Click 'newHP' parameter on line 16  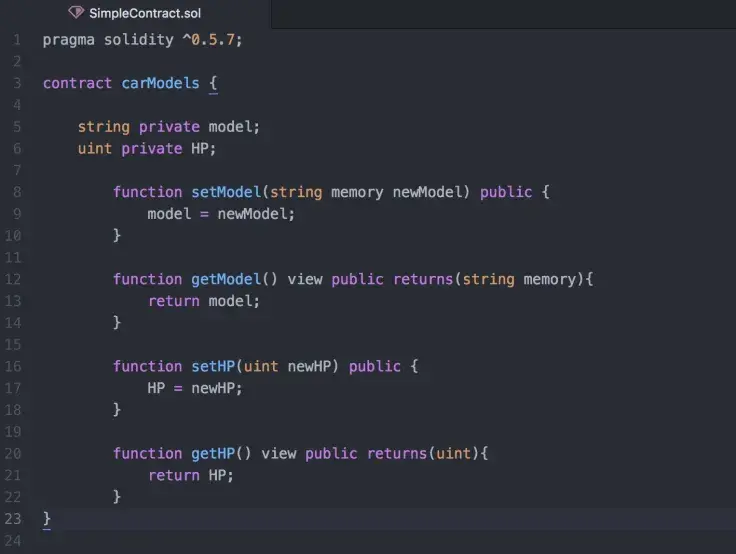coord(309,367)
